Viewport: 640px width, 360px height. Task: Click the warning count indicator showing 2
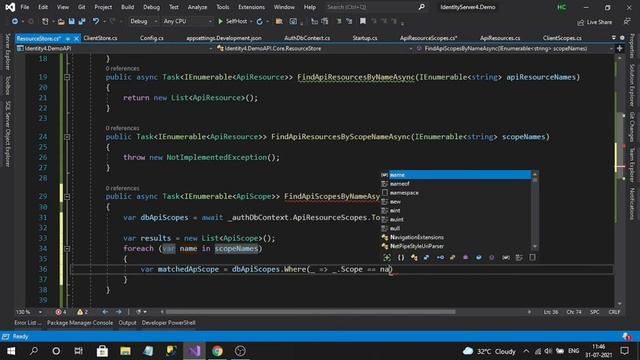tap(82, 312)
